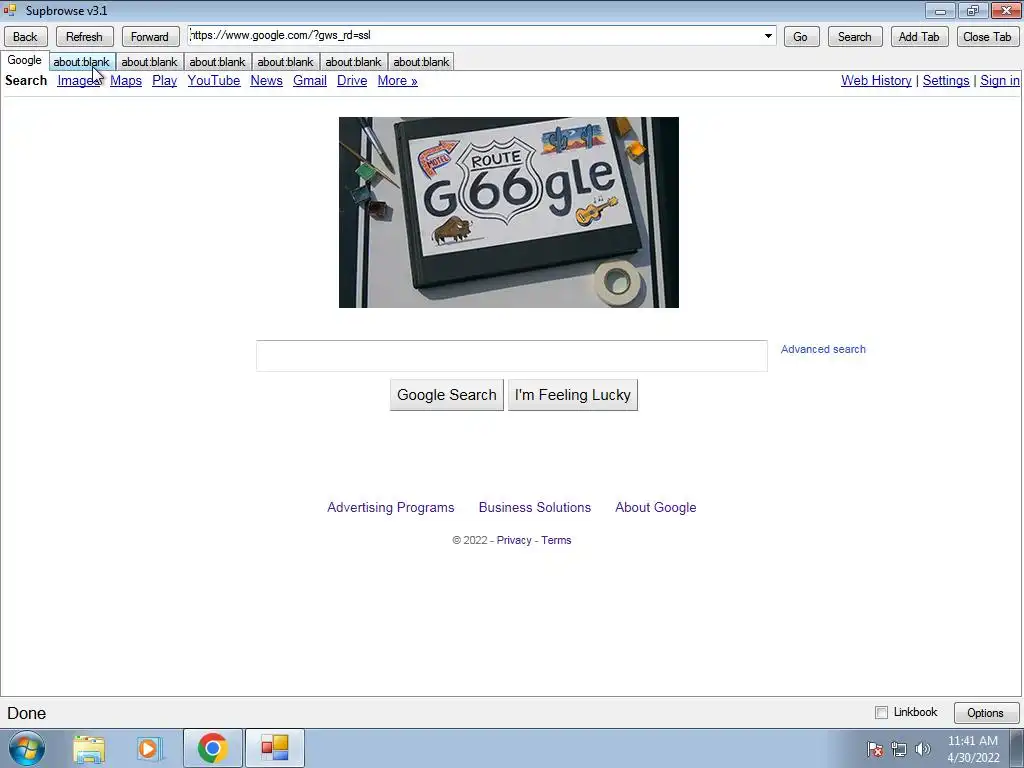1024x768 pixels.
Task: Click the Forward navigation button
Action: click(x=150, y=37)
